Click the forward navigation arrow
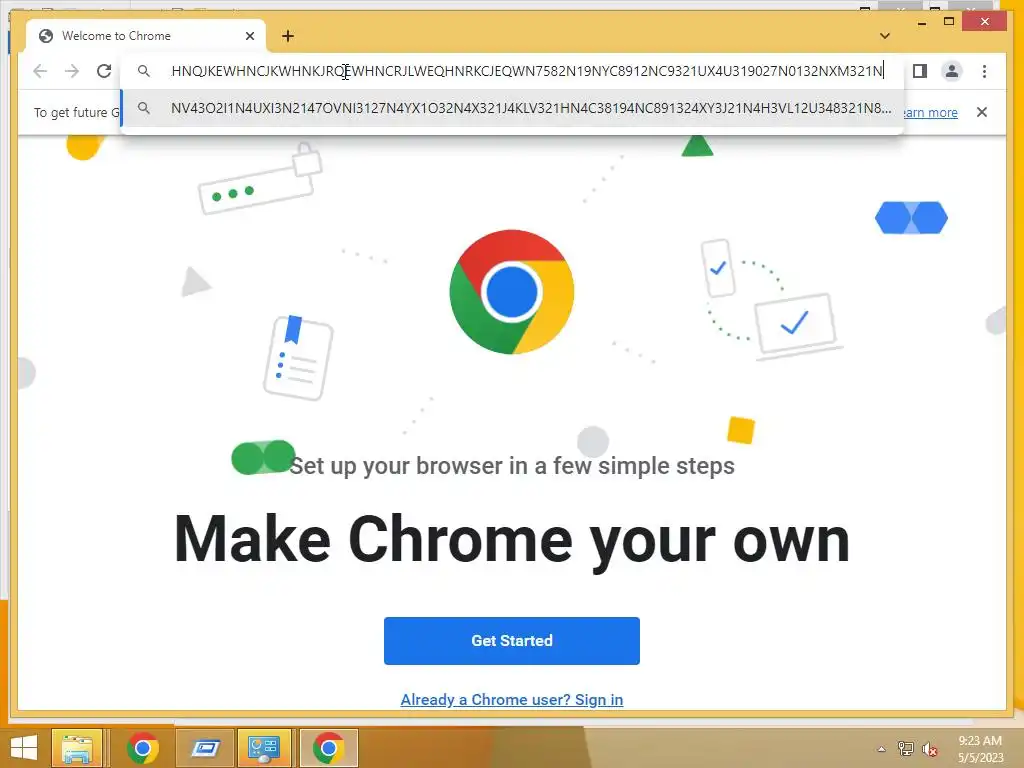The height and width of the screenshot is (768, 1024). 72,71
